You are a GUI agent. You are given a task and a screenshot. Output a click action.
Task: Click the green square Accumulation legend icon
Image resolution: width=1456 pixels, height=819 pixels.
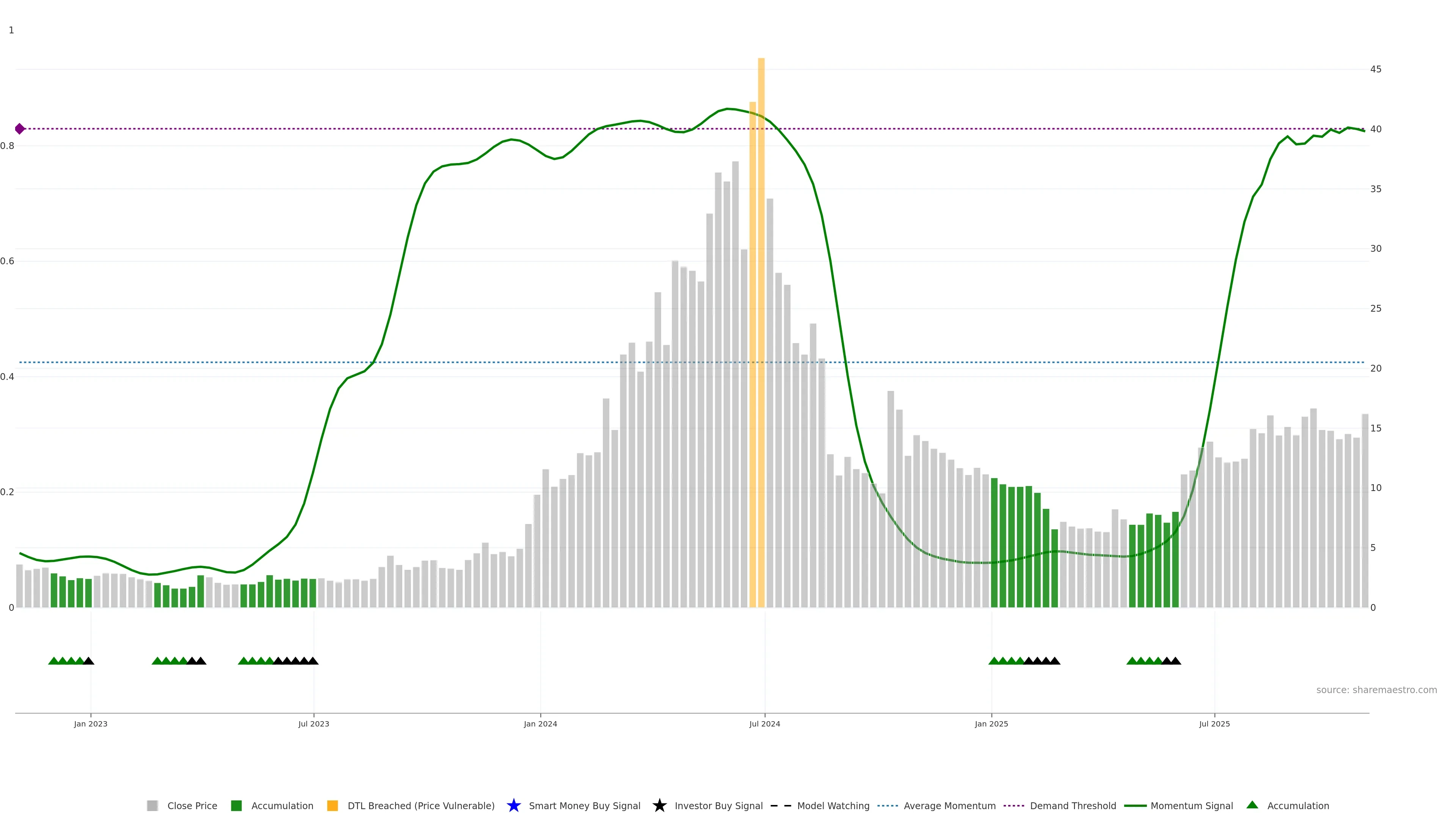click(236, 805)
